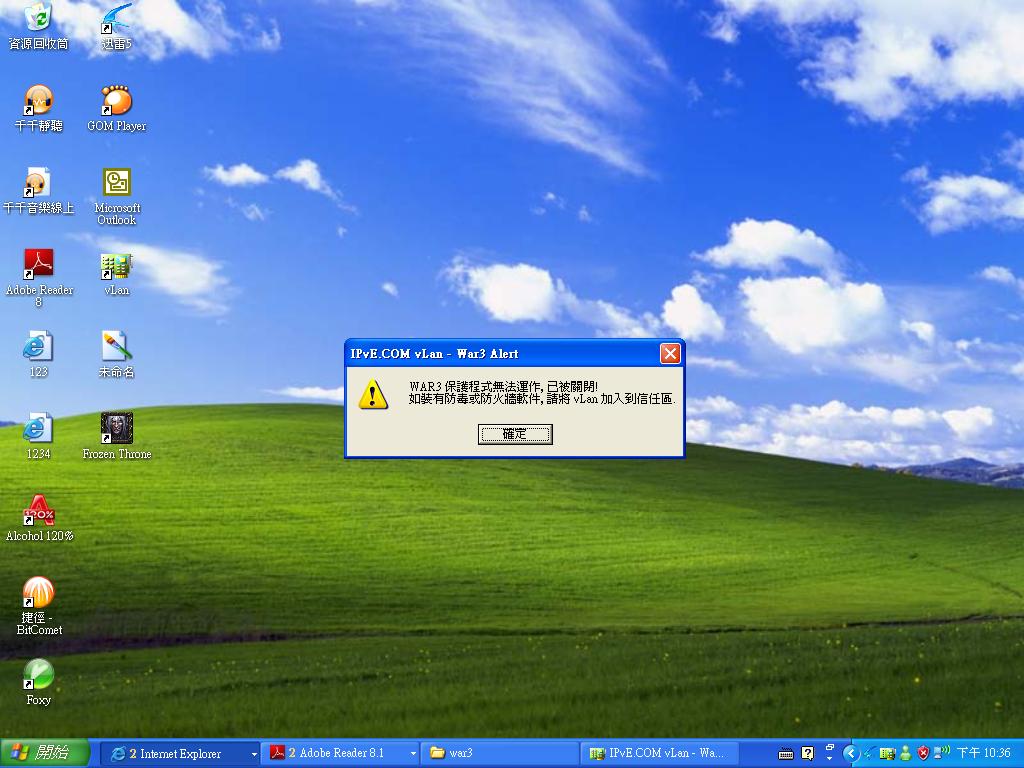1024x768 pixels.
Task: Open 千千靜聽 music player
Action: point(38,100)
